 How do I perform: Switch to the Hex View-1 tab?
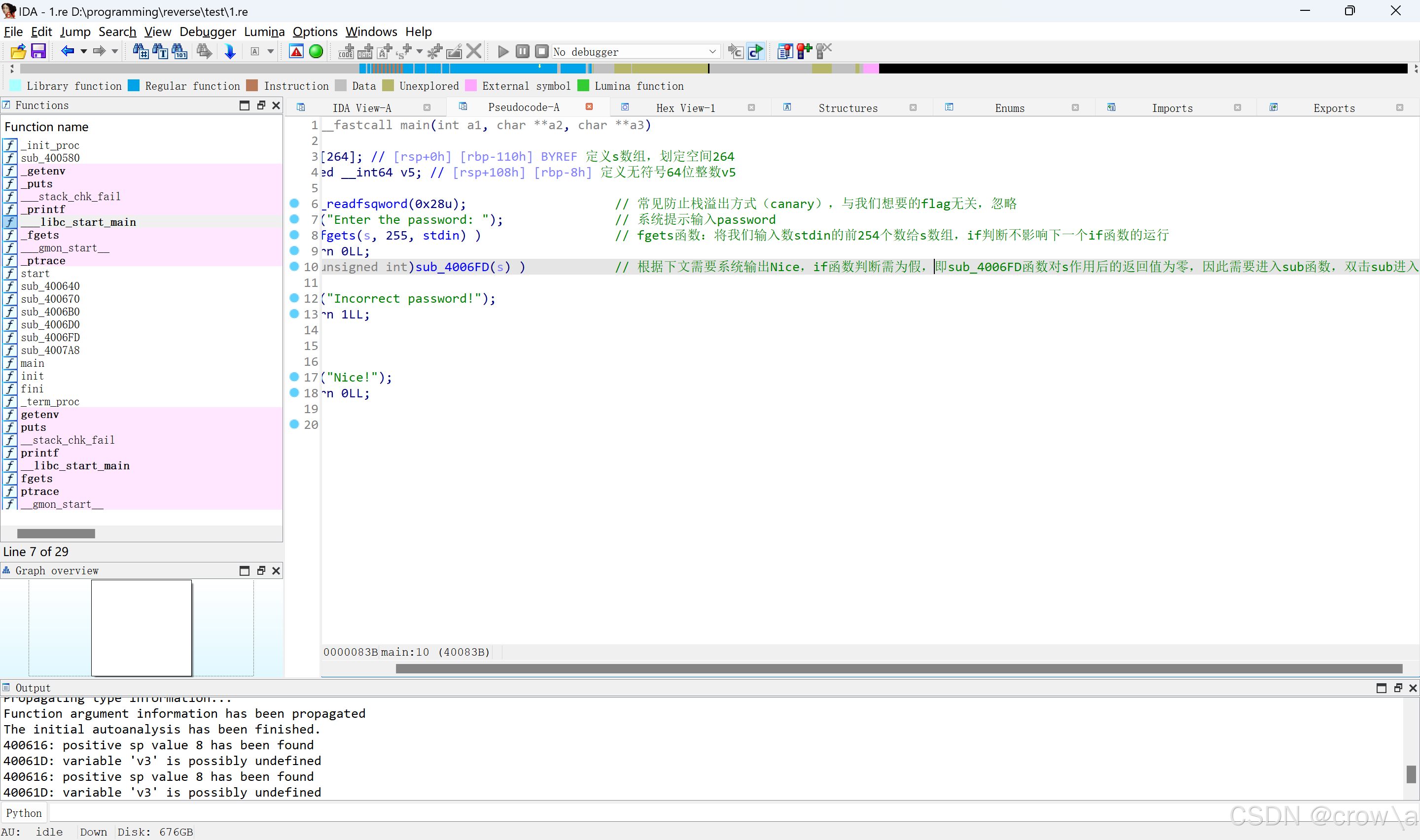686,107
